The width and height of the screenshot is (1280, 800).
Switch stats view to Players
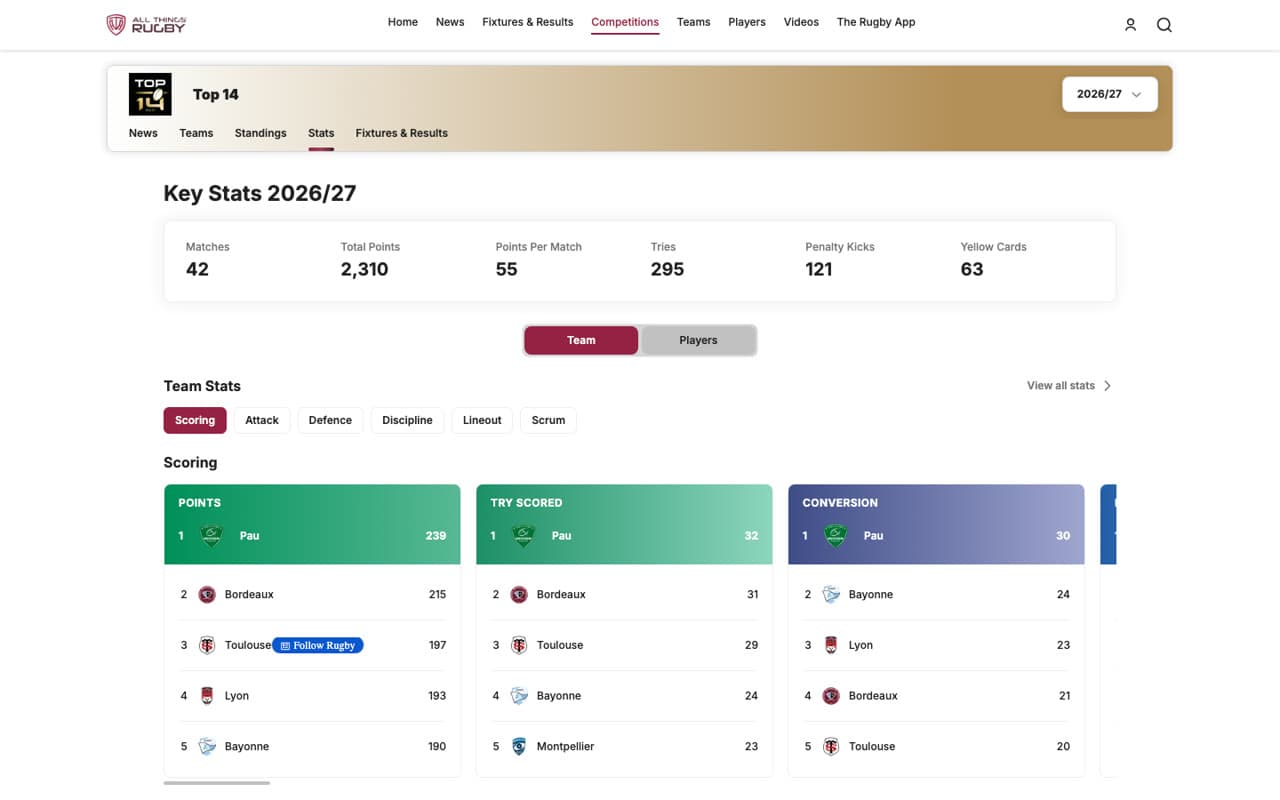pyautogui.click(x=698, y=340)
